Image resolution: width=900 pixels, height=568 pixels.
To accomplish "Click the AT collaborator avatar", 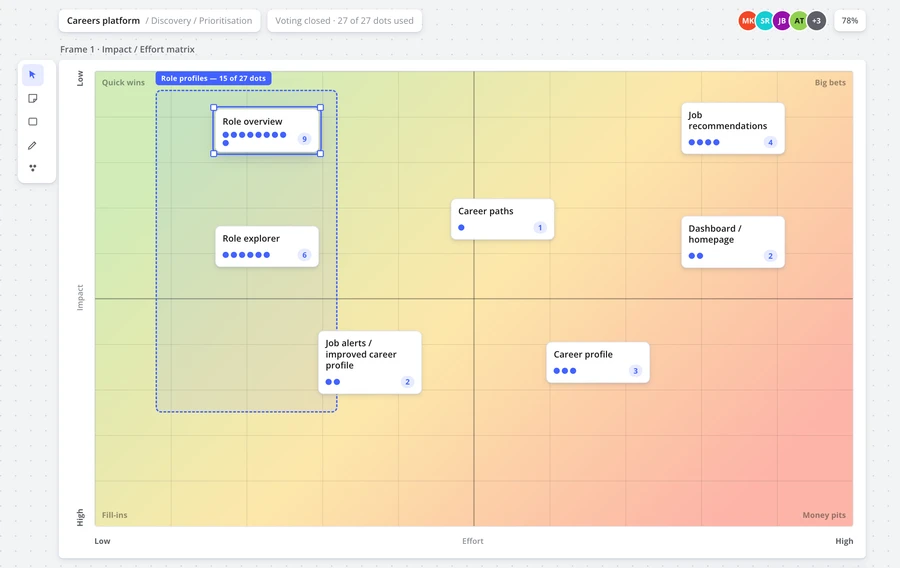I will [x=799, y=21].
